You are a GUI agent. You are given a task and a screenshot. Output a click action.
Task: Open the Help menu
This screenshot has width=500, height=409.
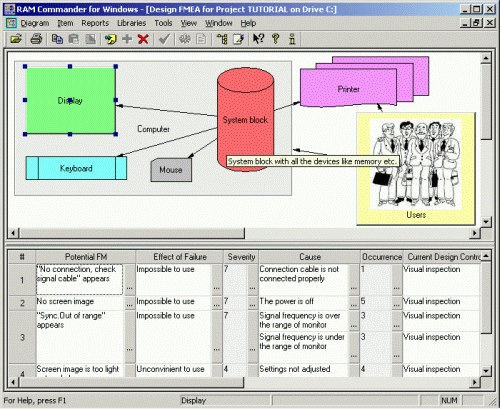(248, 23)
